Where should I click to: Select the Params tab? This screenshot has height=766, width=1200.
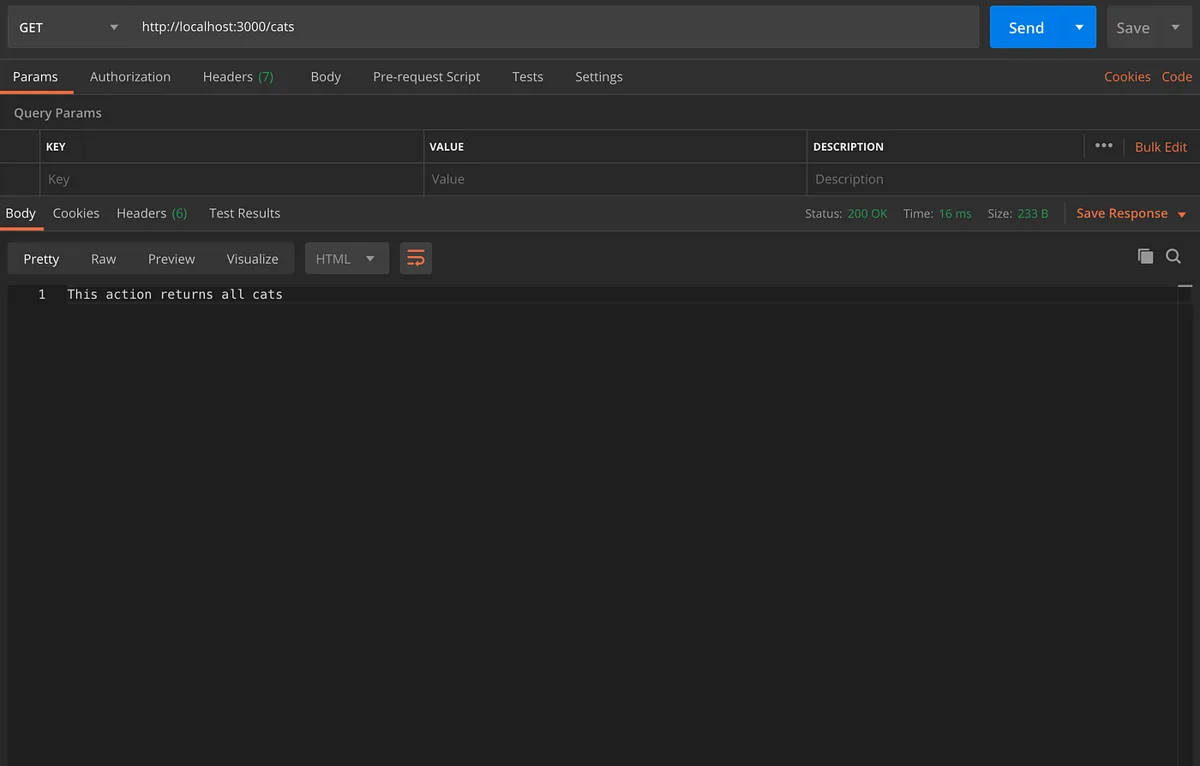coord(36,77)
